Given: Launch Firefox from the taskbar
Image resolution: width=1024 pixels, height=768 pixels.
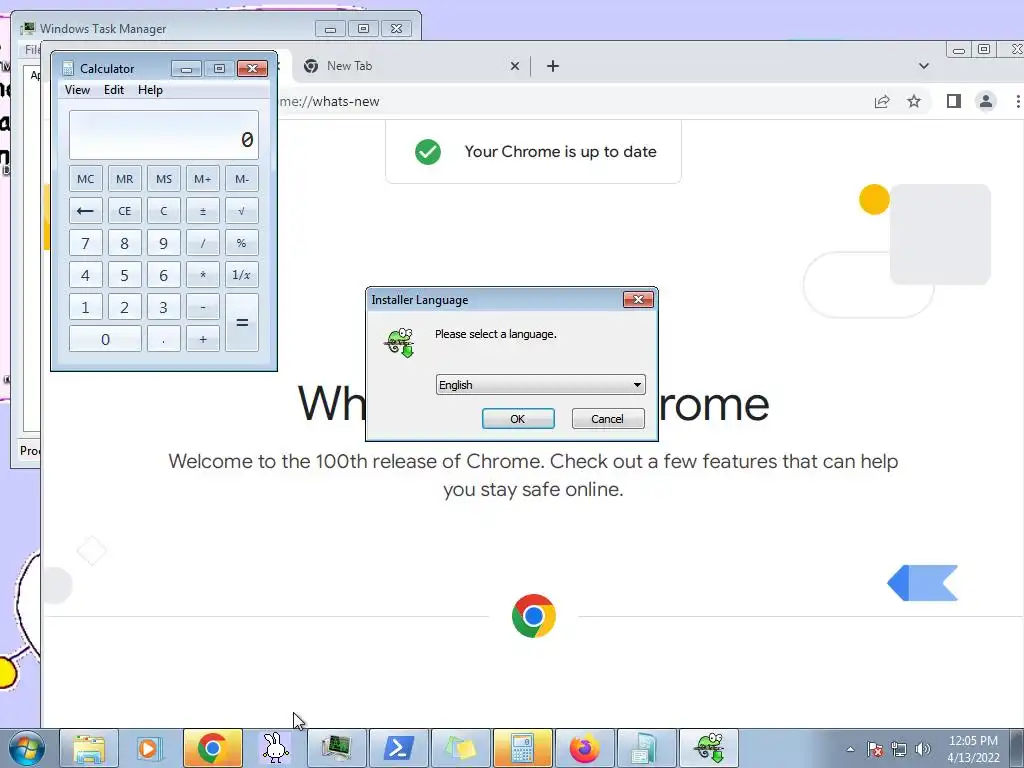Looking at the screenshot, I should click(x=584, y=748).
